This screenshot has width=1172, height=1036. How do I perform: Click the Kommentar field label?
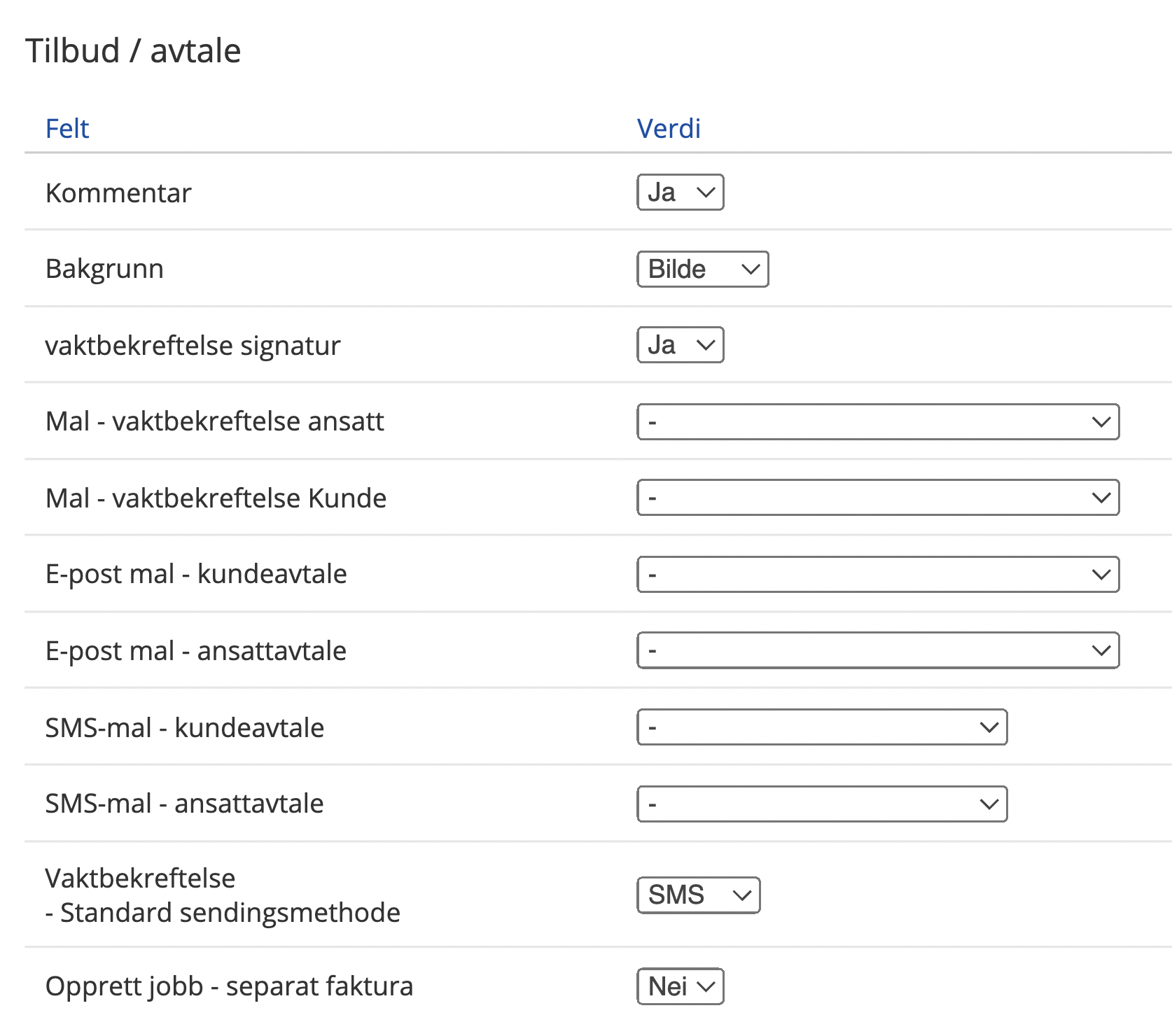[118, 193]
